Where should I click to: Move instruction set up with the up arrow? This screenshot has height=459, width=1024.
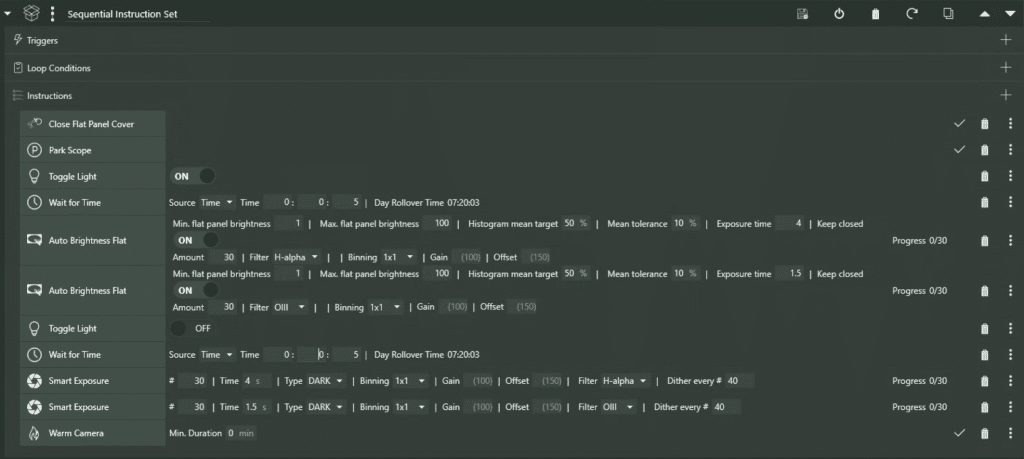(984, 14)
